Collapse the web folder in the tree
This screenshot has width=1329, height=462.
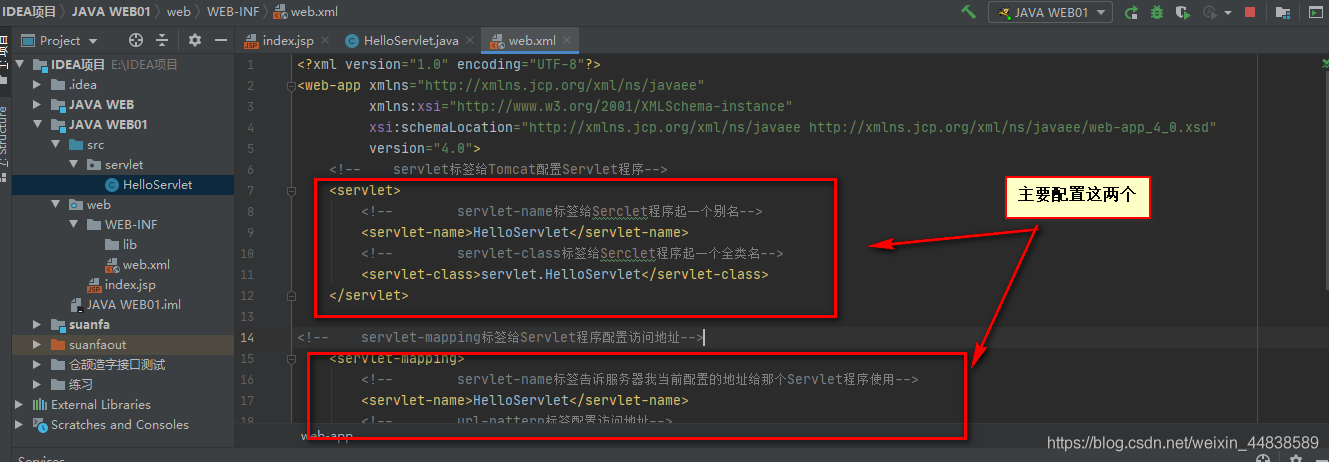[56, 205]
